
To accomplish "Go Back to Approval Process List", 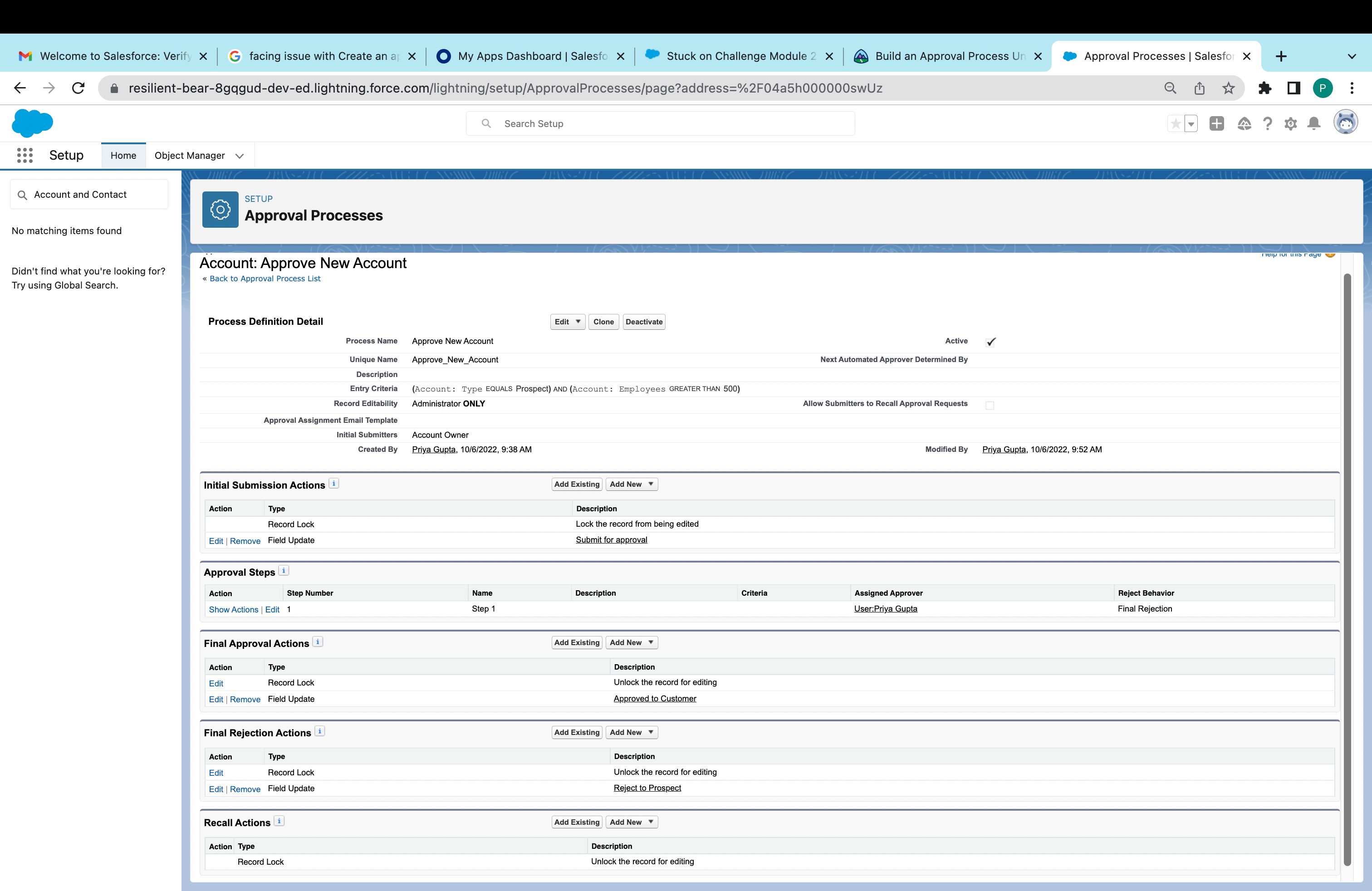I will click(x=265, y=279).
